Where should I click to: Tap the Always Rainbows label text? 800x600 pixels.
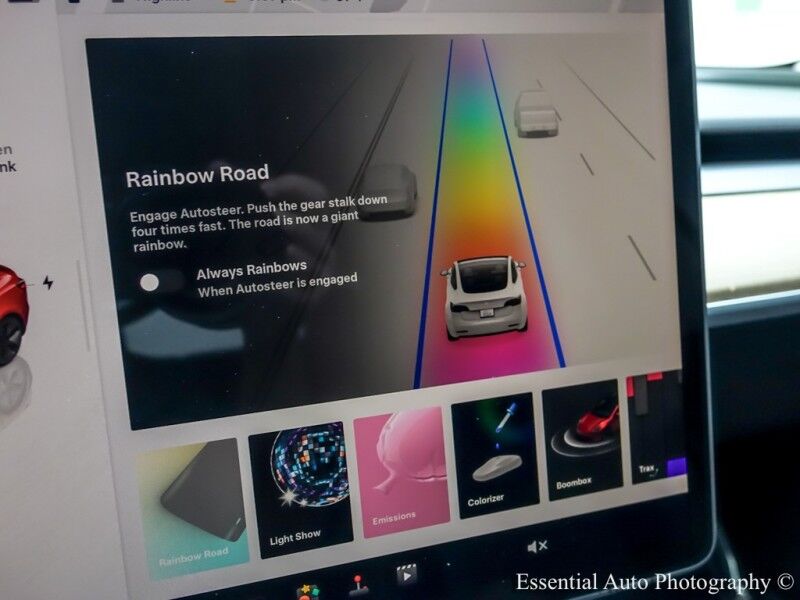pos(251,269)
